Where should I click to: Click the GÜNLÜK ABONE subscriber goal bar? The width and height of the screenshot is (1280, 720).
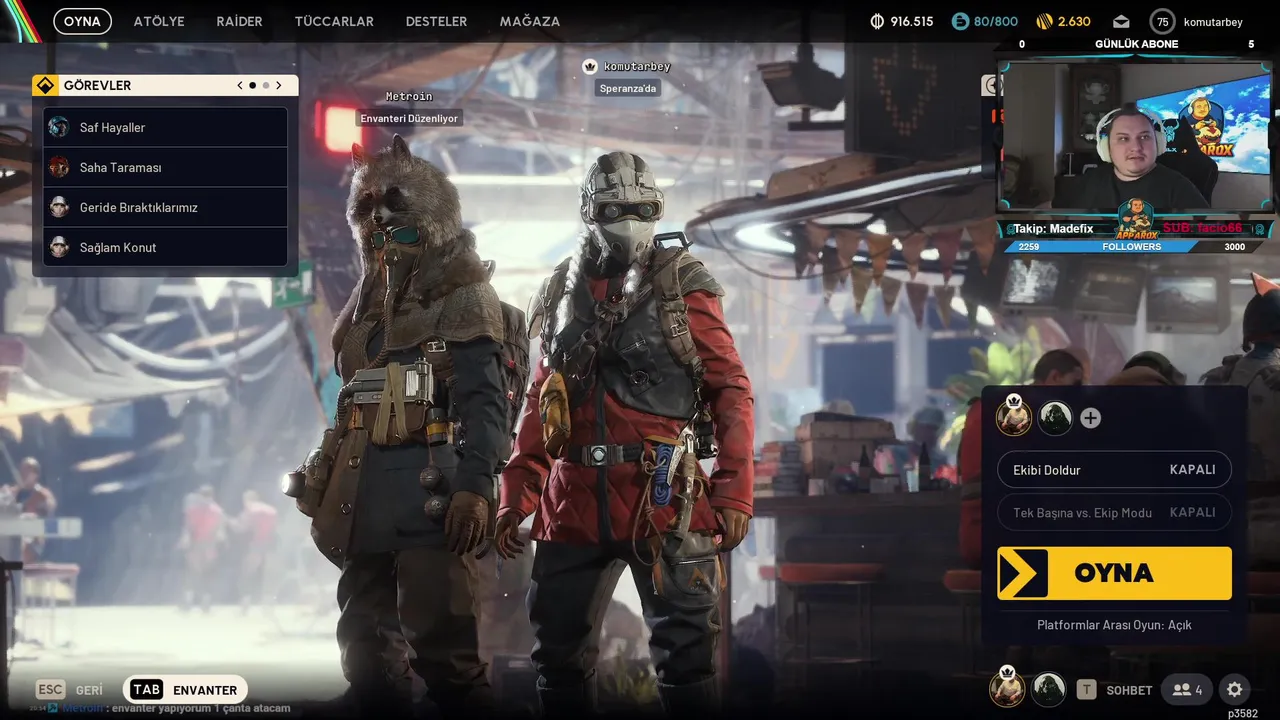[x=1136, y=44]
